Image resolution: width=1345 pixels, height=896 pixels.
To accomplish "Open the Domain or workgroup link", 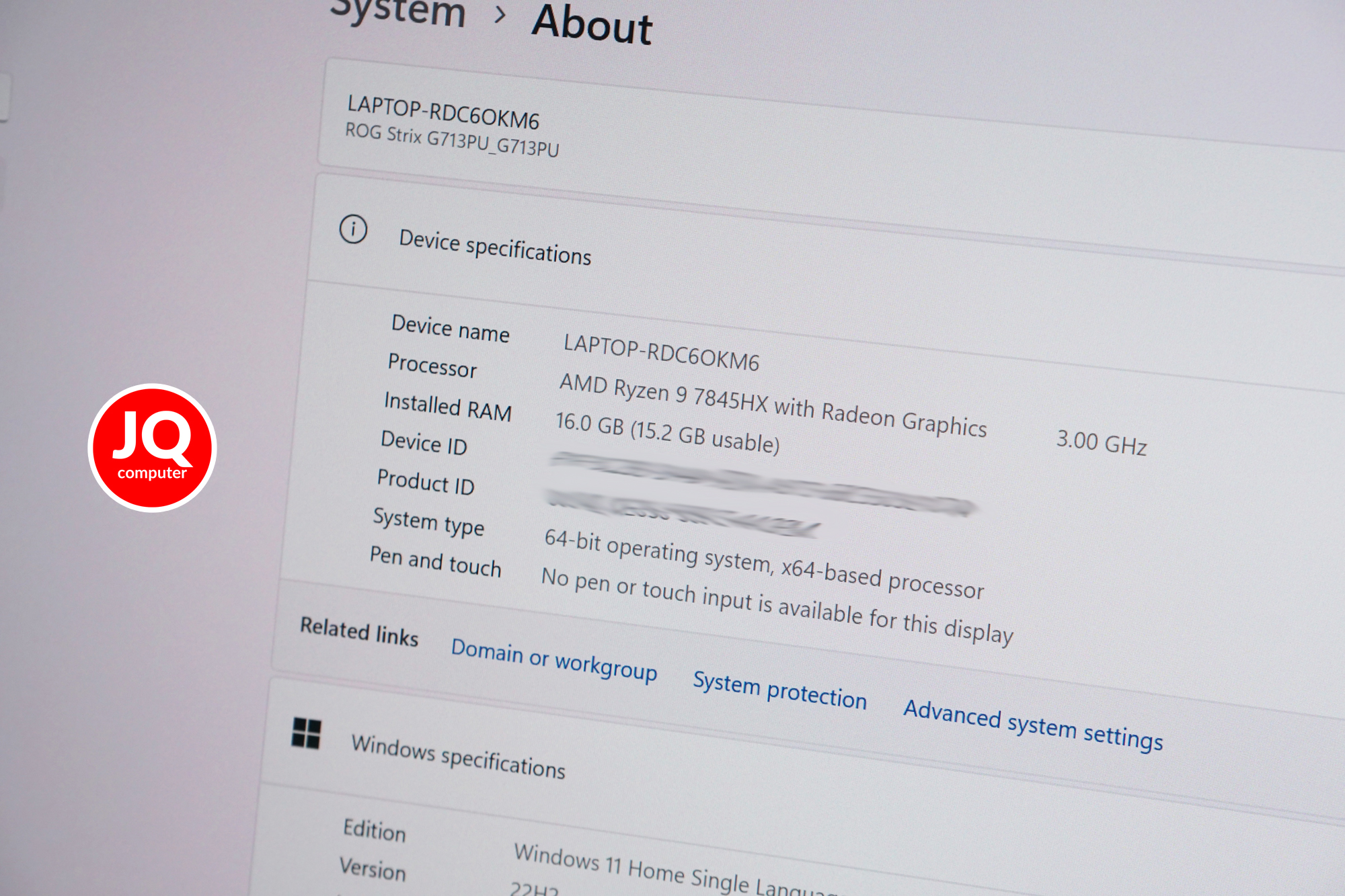I will pos(553,659).
